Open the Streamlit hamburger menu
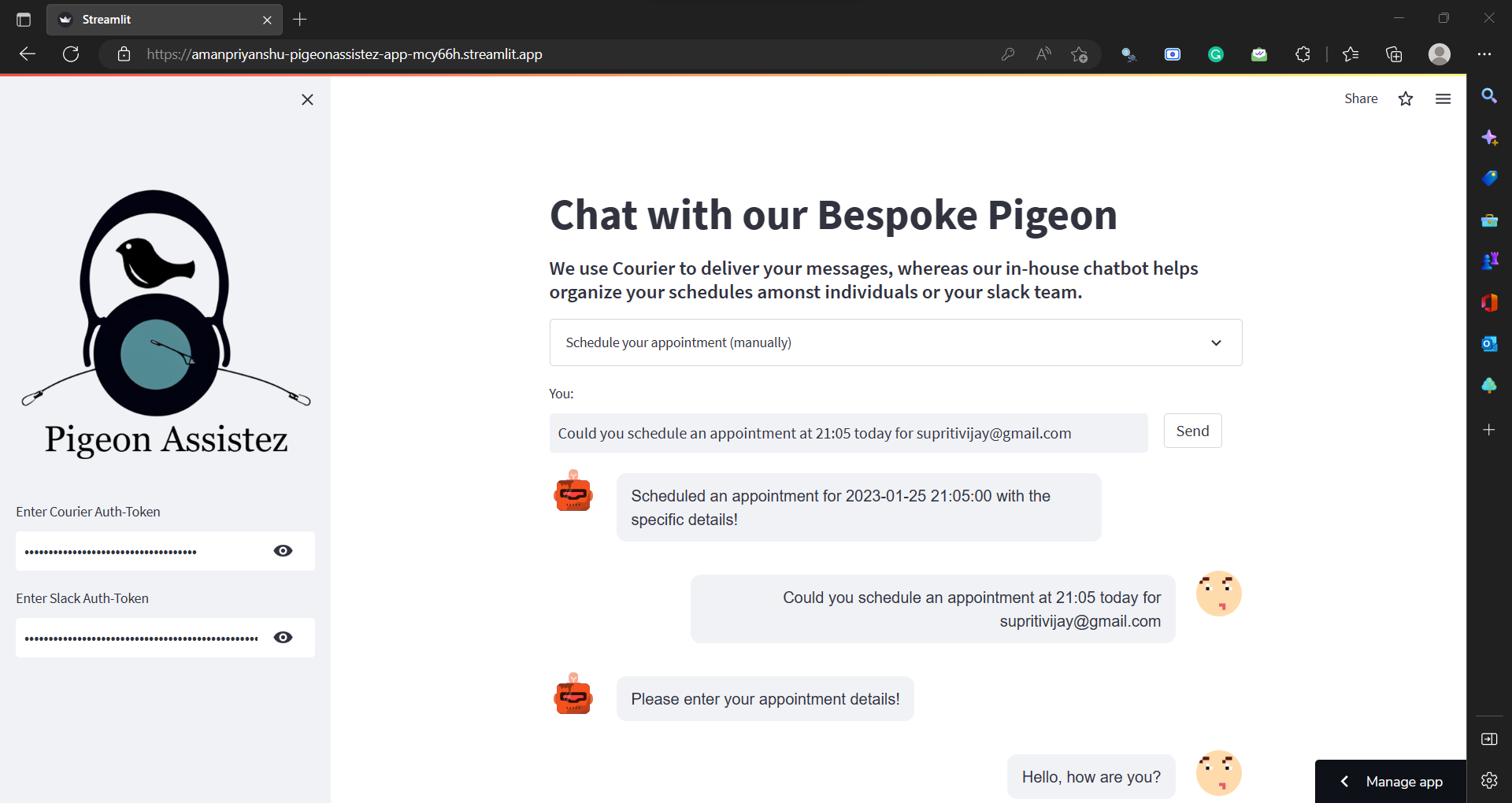 click(1443, 98)
